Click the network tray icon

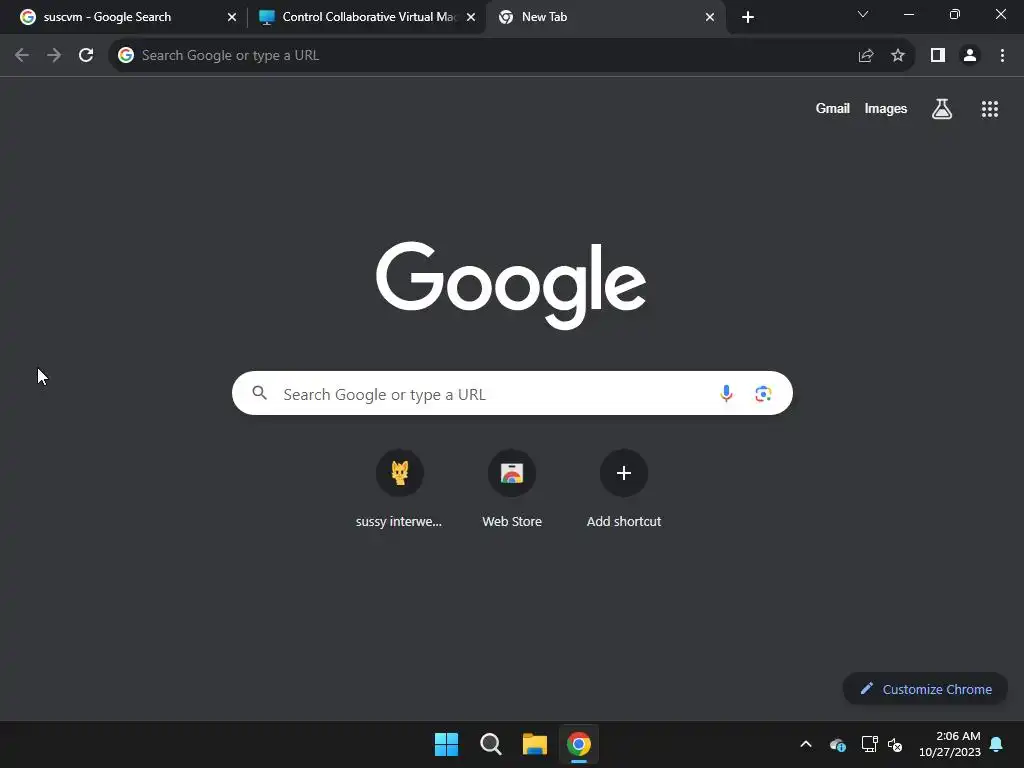869,744
